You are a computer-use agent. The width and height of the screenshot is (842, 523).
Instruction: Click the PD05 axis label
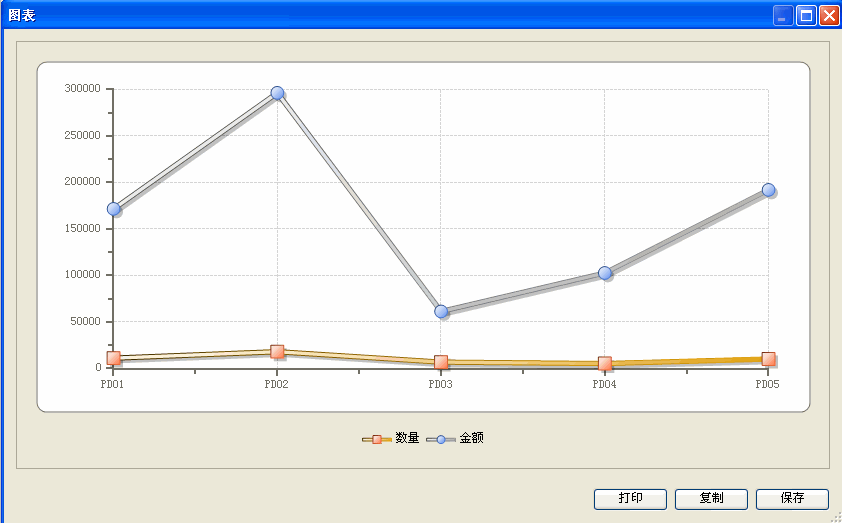point(767,384)
